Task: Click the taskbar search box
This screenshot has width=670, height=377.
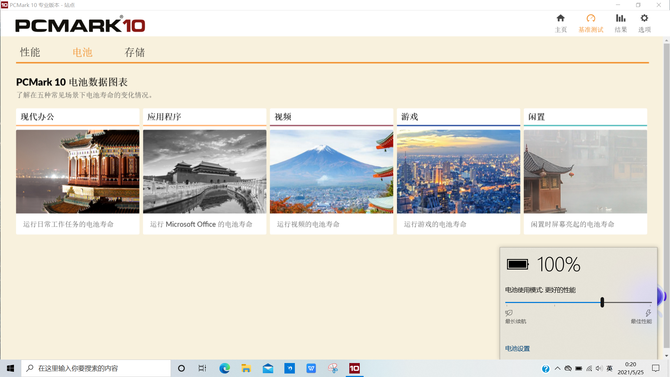Action: tap(96, 368)
